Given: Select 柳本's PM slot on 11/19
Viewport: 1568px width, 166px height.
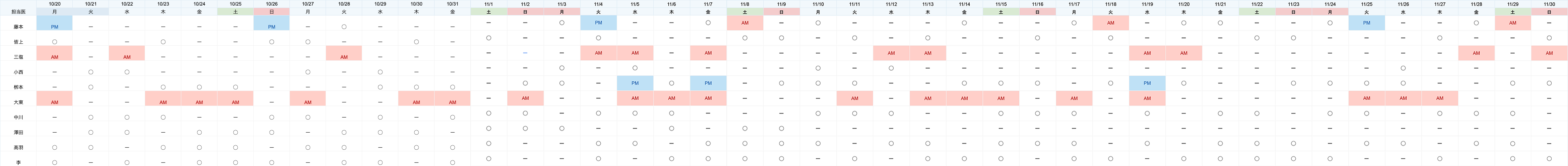Looking at the screenshot, I should (x=1147, y=83).
